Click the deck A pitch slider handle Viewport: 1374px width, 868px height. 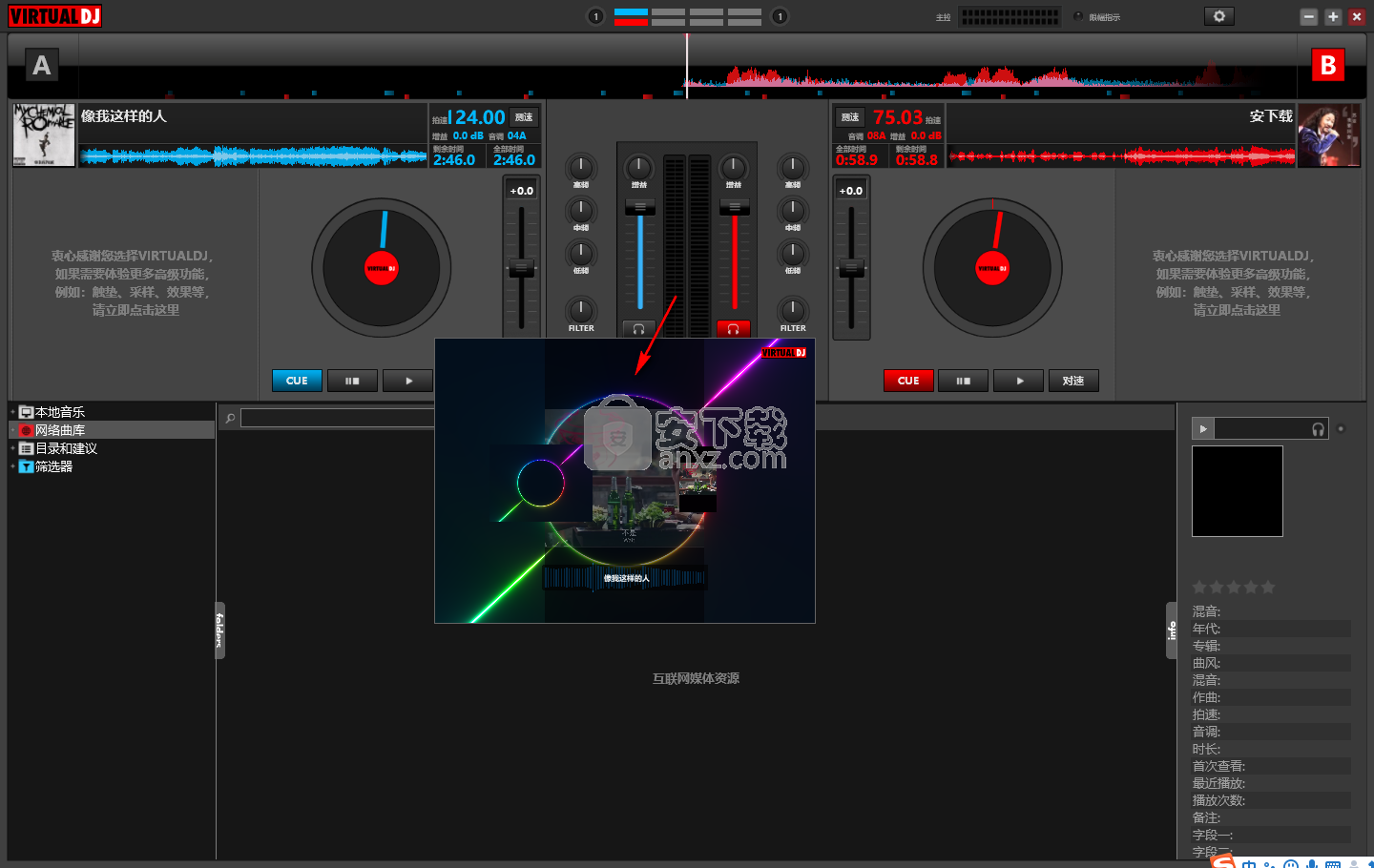521,268
